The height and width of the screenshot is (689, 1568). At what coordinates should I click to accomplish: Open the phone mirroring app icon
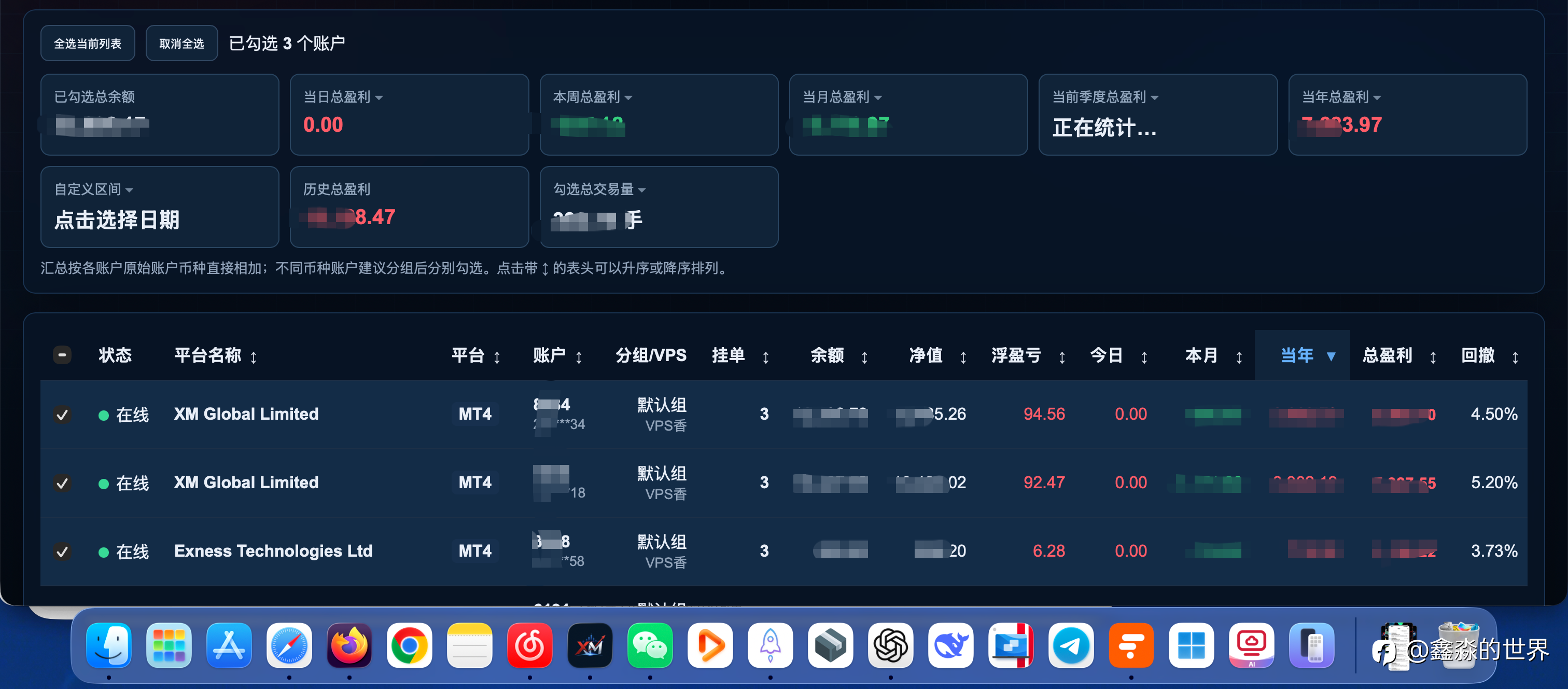pos(1312,645)
